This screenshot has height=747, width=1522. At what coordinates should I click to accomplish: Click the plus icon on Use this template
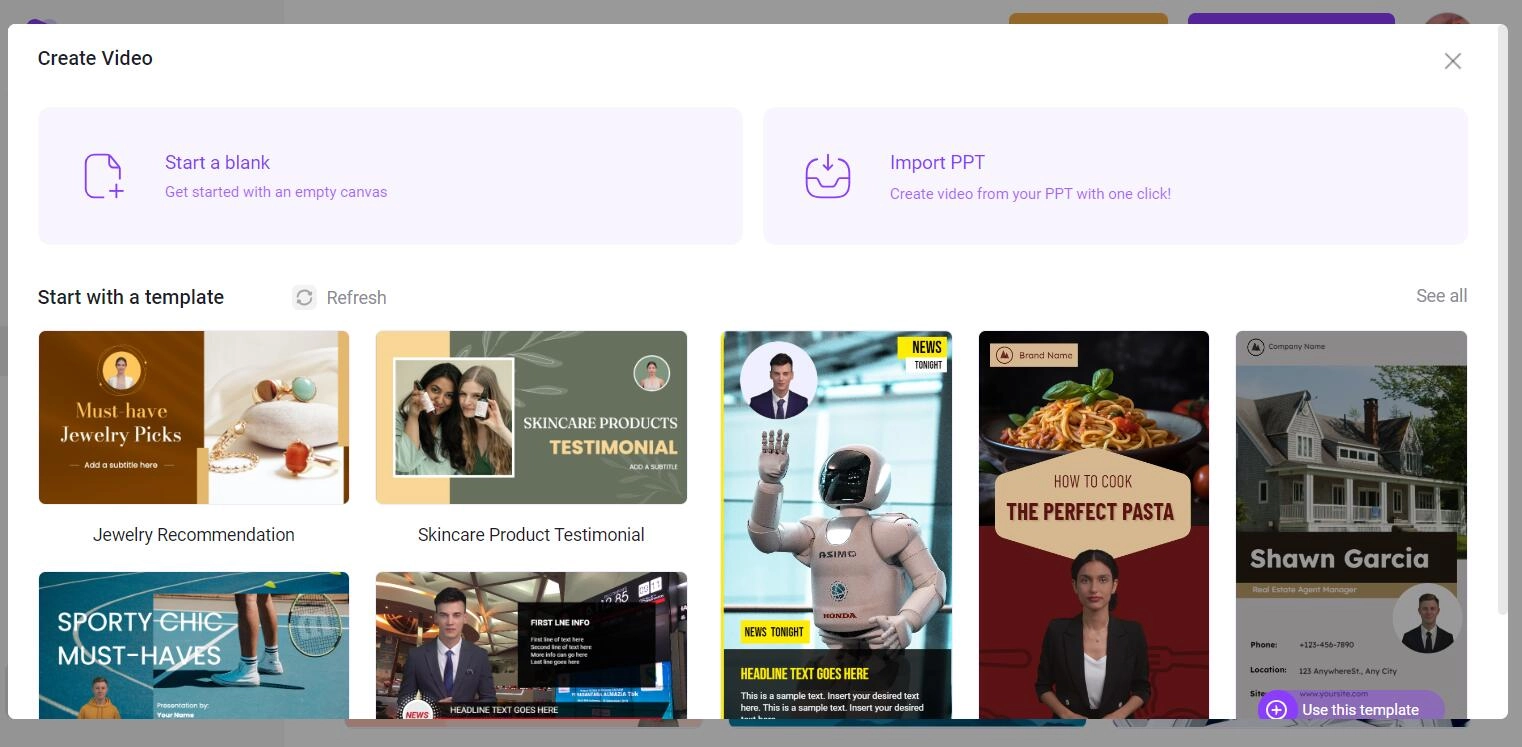pyautogui.click(x=1276, y=710)
